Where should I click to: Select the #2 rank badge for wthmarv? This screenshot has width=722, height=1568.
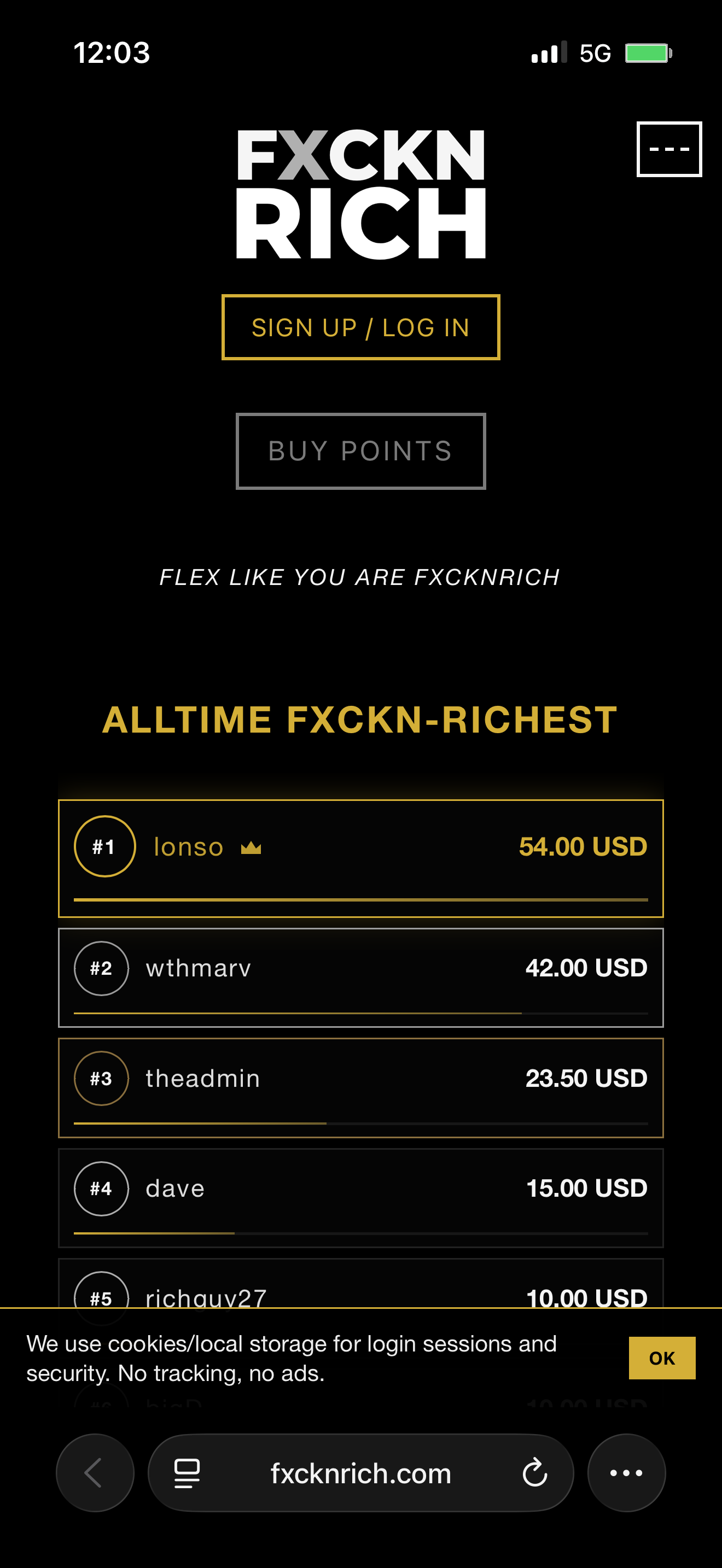(101, 968)
